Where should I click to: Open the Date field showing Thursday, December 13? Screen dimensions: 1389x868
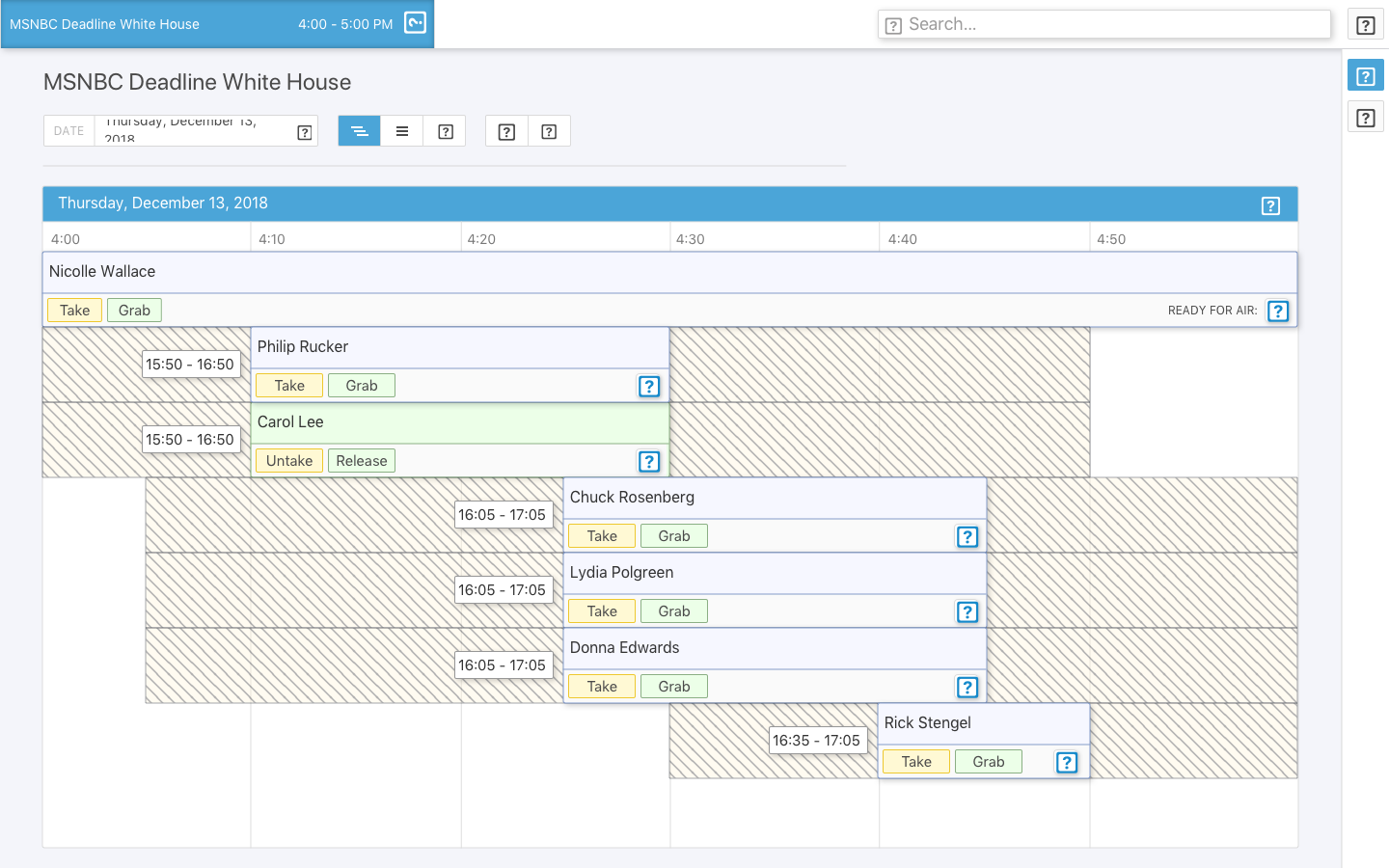point(193,131)
